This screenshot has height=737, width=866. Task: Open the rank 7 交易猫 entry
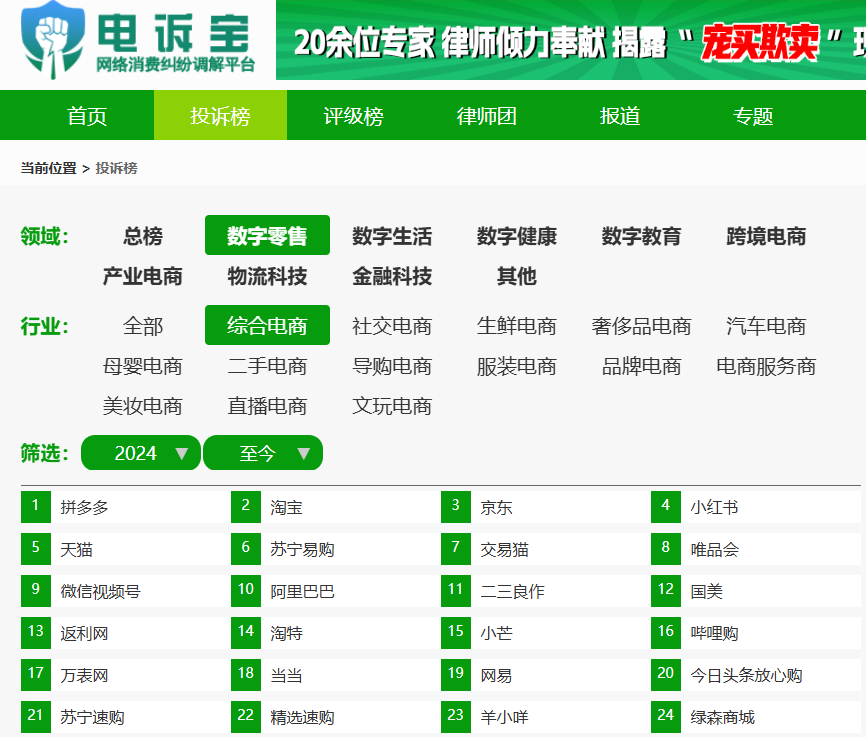click(545, 549)
